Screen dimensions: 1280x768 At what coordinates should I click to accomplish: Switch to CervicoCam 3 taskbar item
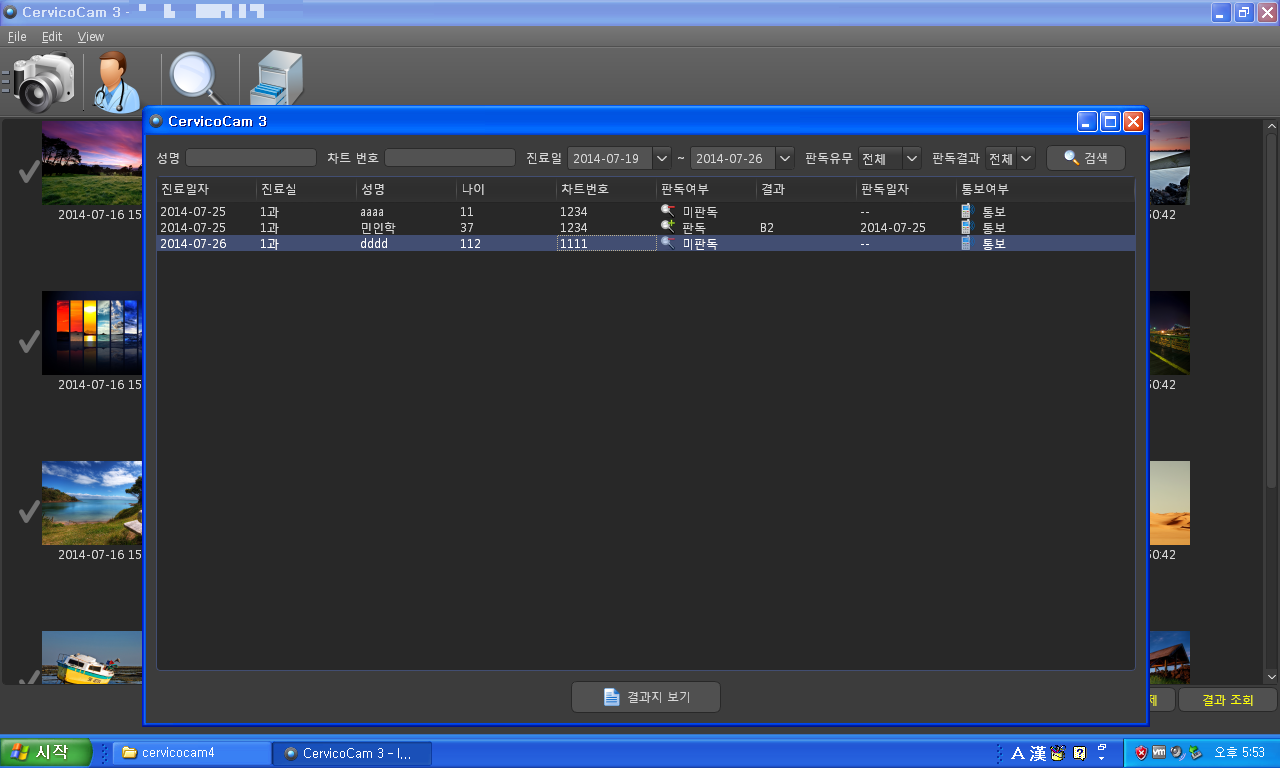[352, 753]
